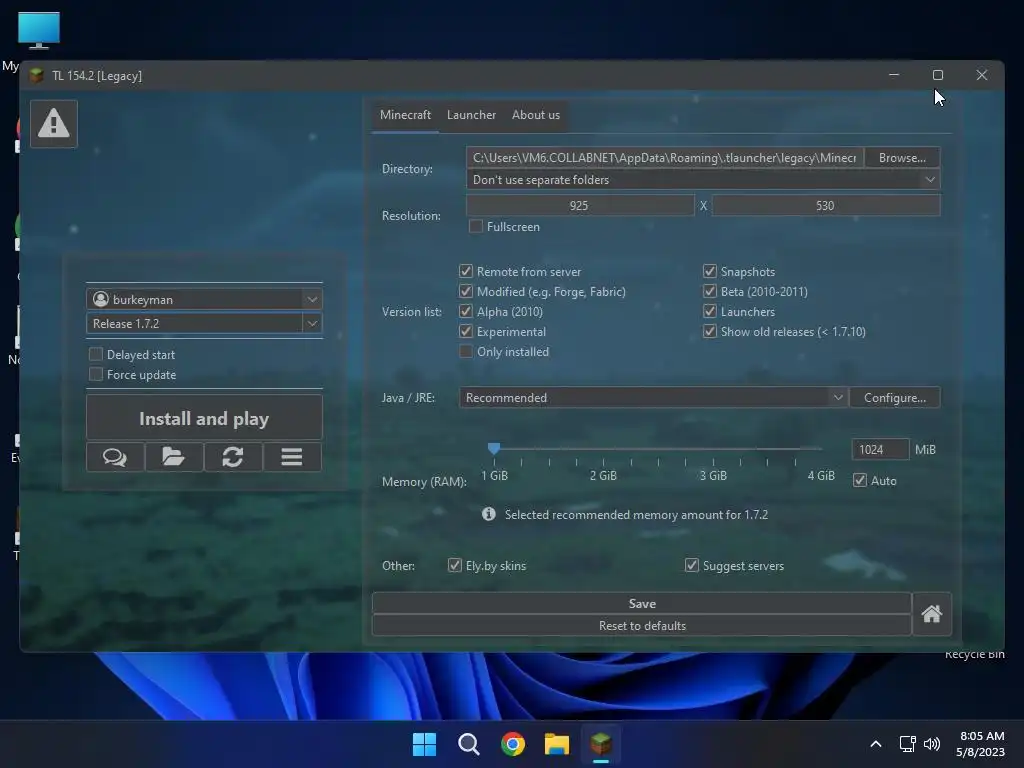
Task: Enable the Fullscreen checkbox
Action: [476, 227]
